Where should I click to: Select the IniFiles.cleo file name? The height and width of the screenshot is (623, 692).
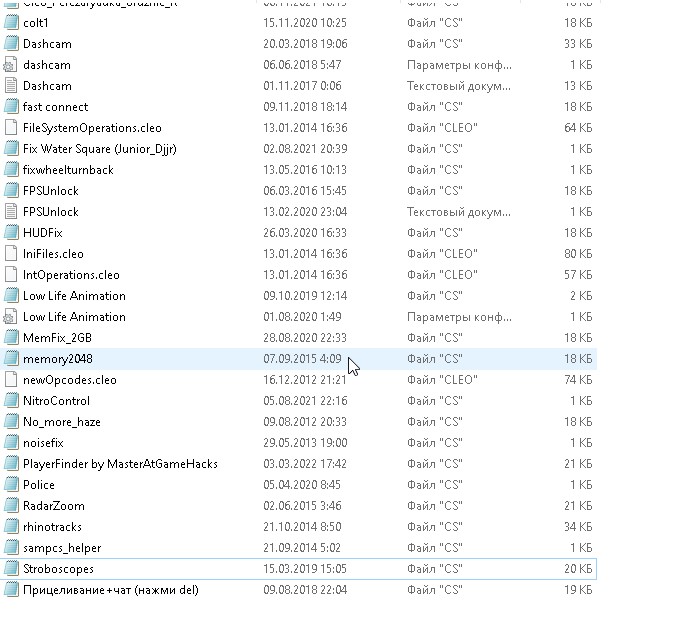(x=53, y=254)
